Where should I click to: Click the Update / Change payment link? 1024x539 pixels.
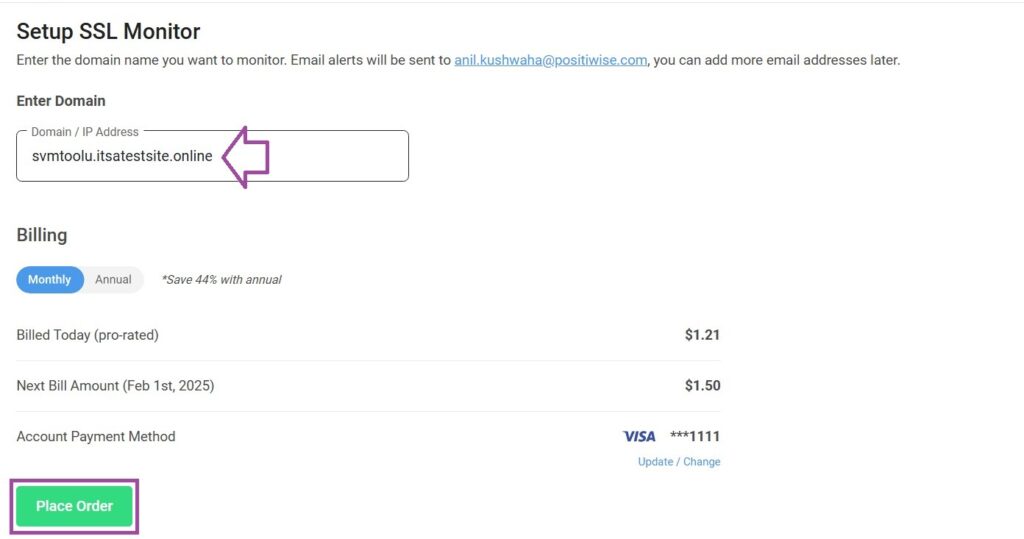tap(679, 462)
